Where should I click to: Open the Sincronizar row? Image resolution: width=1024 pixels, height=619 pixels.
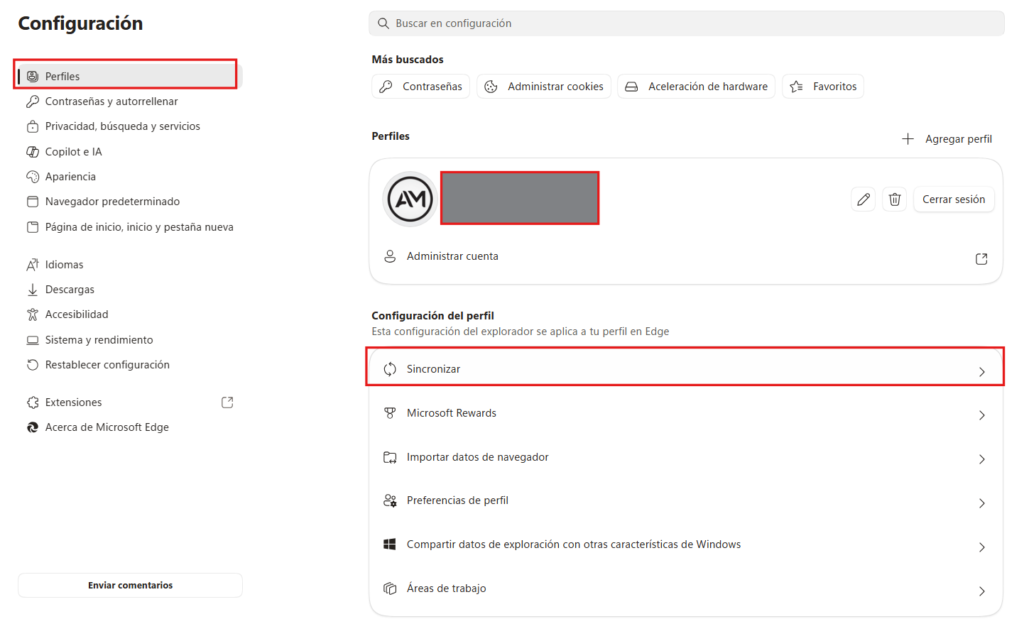tap(686, 369)
